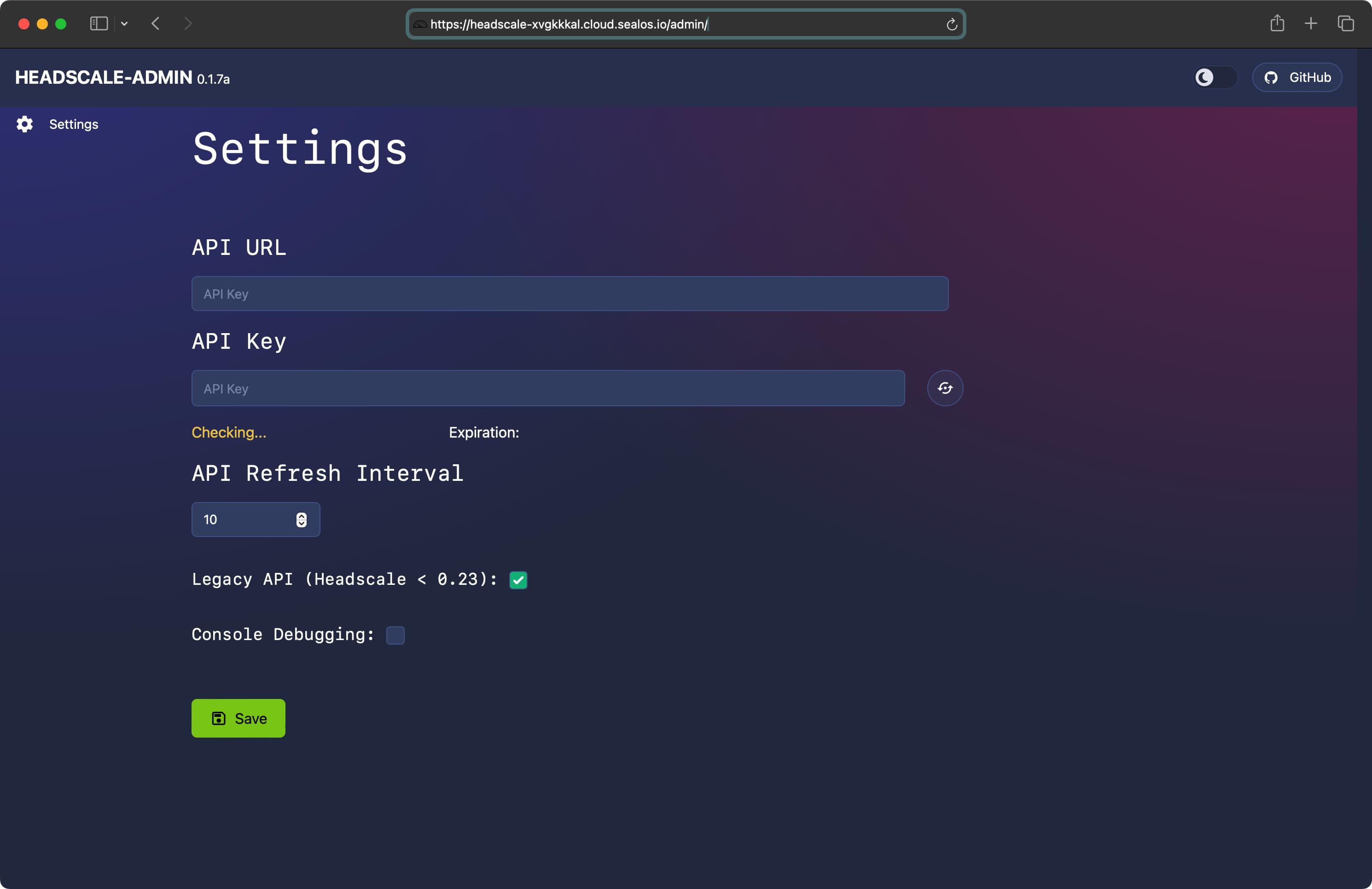Click the API URL input field
Viewport: 1372px width, 889px height.
coord(569,294)
